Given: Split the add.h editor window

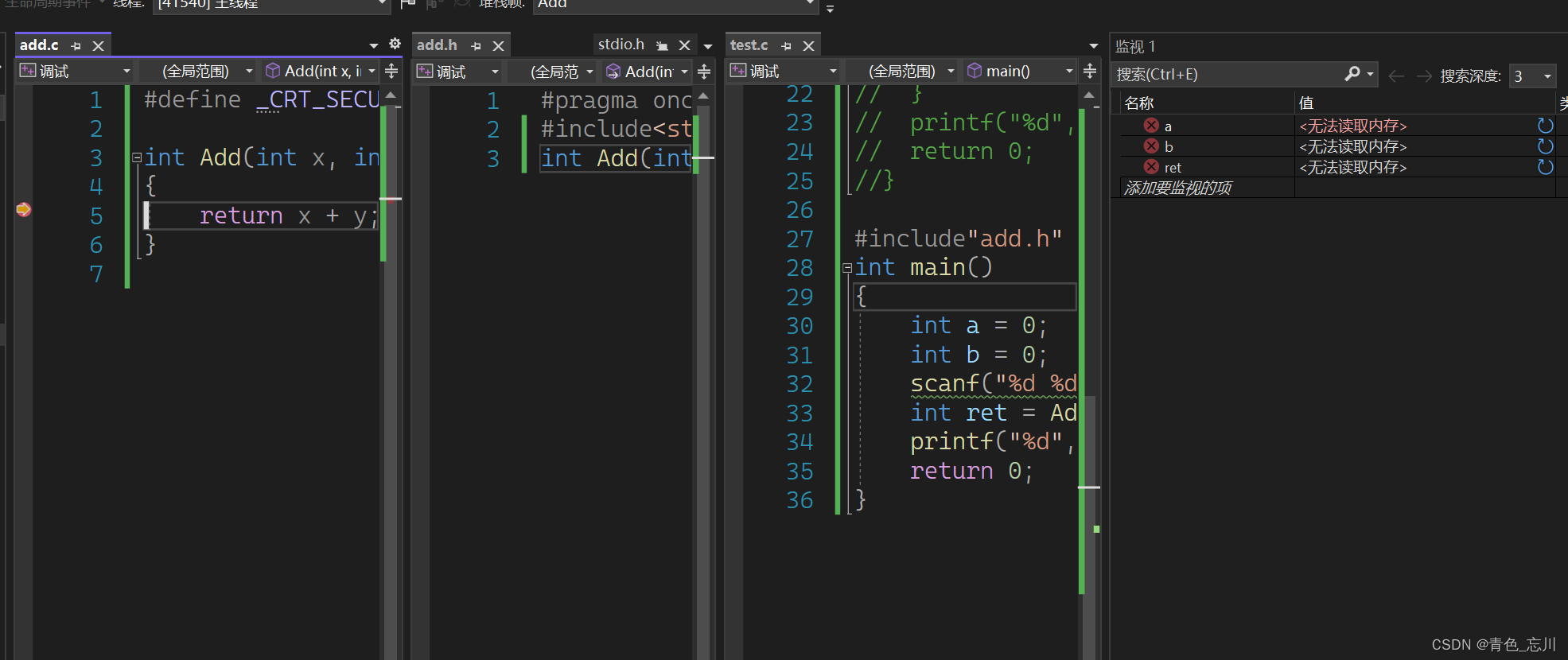Looking at the screenshot, I should pyautogui.click(x=704, y=72).
